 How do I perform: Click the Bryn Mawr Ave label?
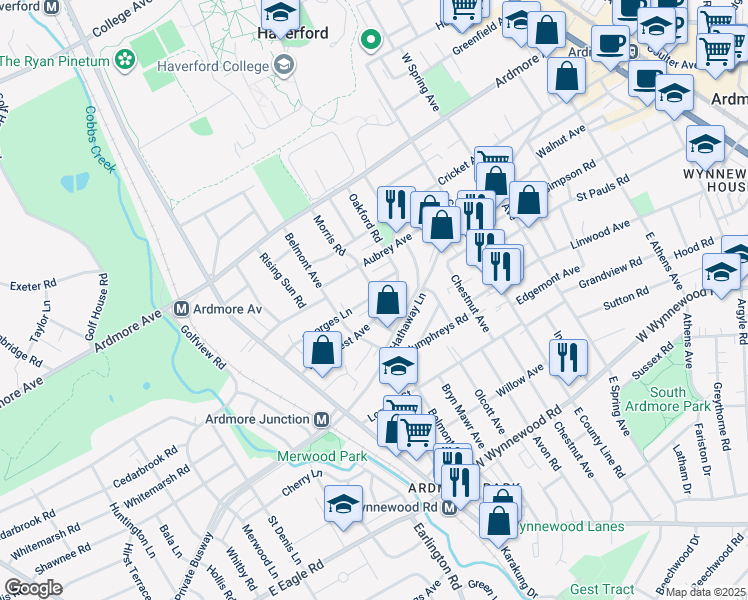tap(462, 417)
